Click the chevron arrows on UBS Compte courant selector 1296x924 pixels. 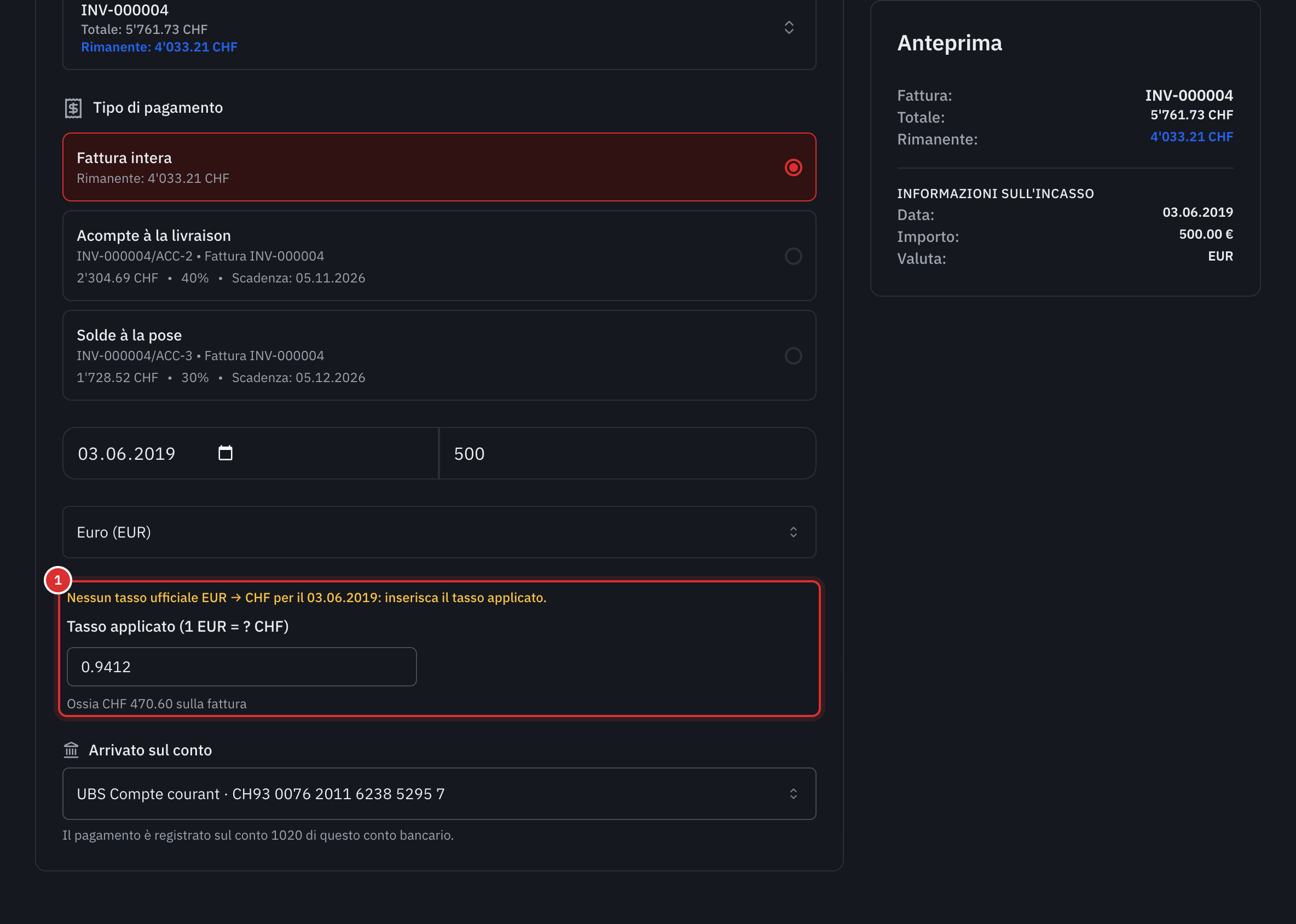tap(793, 794)
